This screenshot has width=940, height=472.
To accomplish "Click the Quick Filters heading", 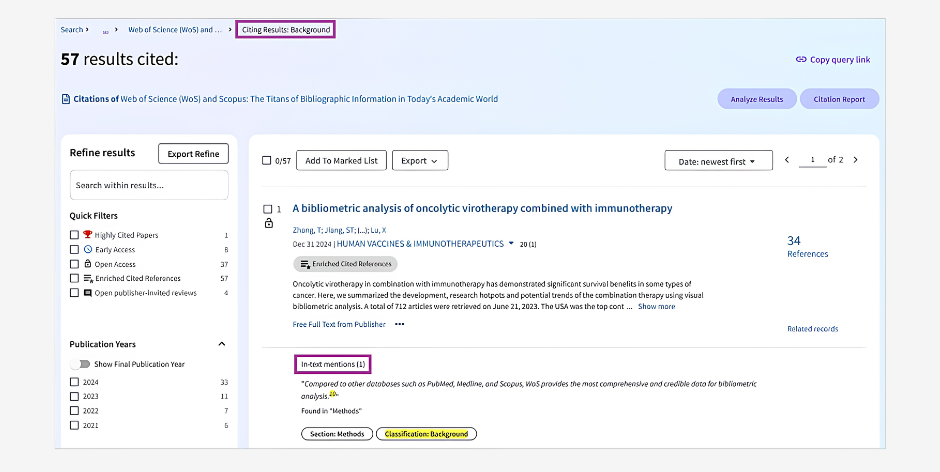I will (94, 216).
